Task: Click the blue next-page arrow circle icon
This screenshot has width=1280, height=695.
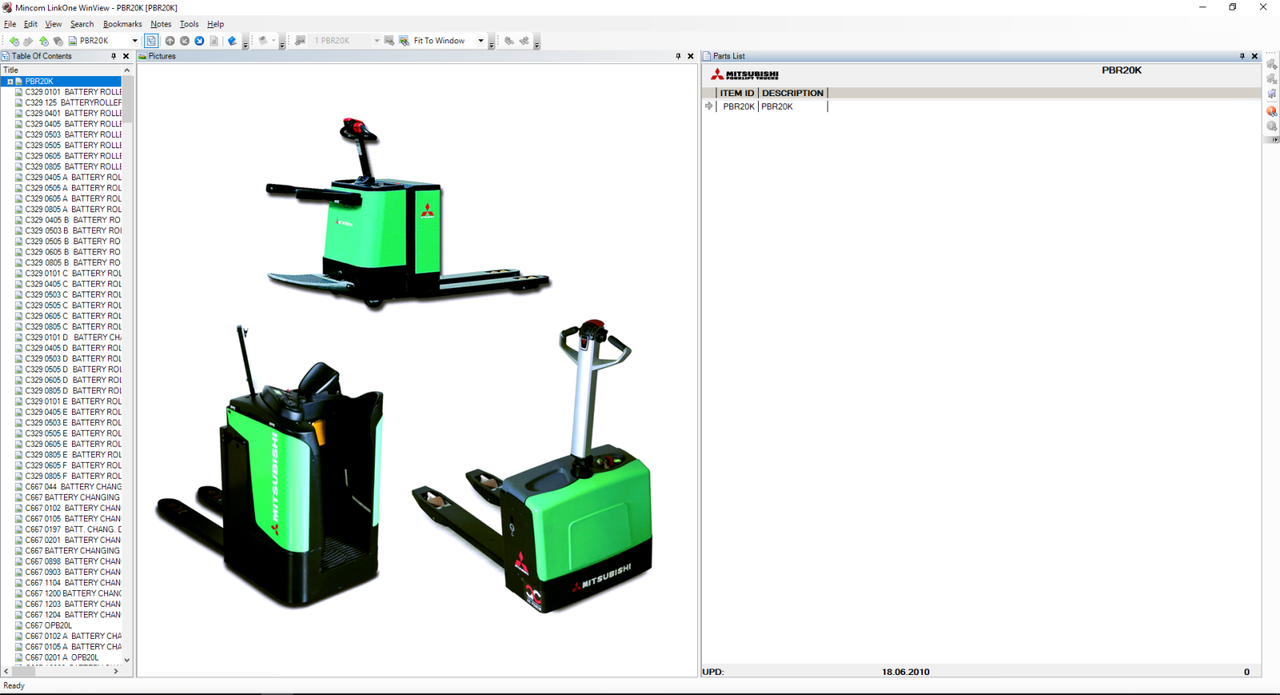Action: [199, 41]
